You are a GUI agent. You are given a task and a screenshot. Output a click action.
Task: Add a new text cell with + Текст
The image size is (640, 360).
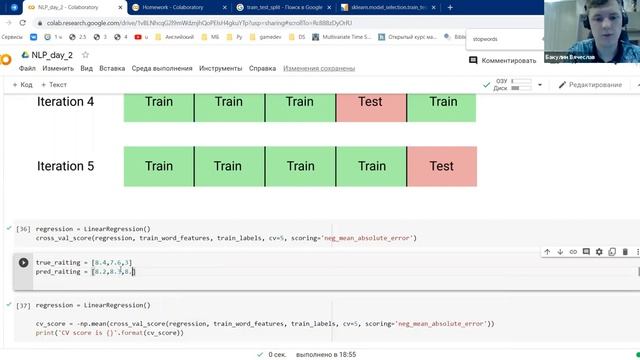click(53, 84)
